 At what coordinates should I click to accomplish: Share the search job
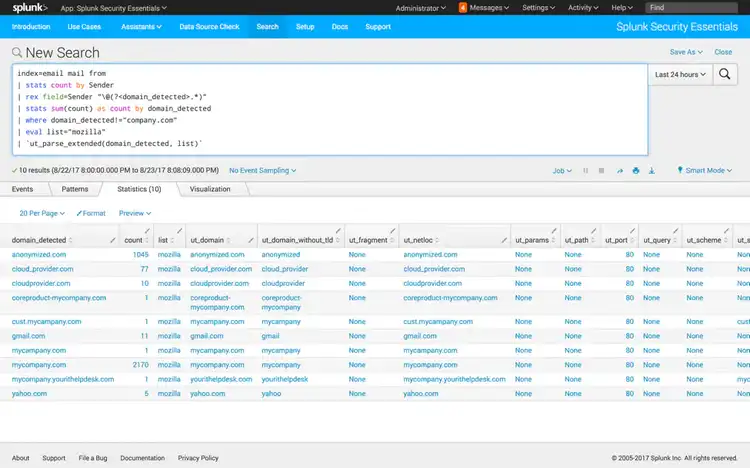click(x=619, y=171)
